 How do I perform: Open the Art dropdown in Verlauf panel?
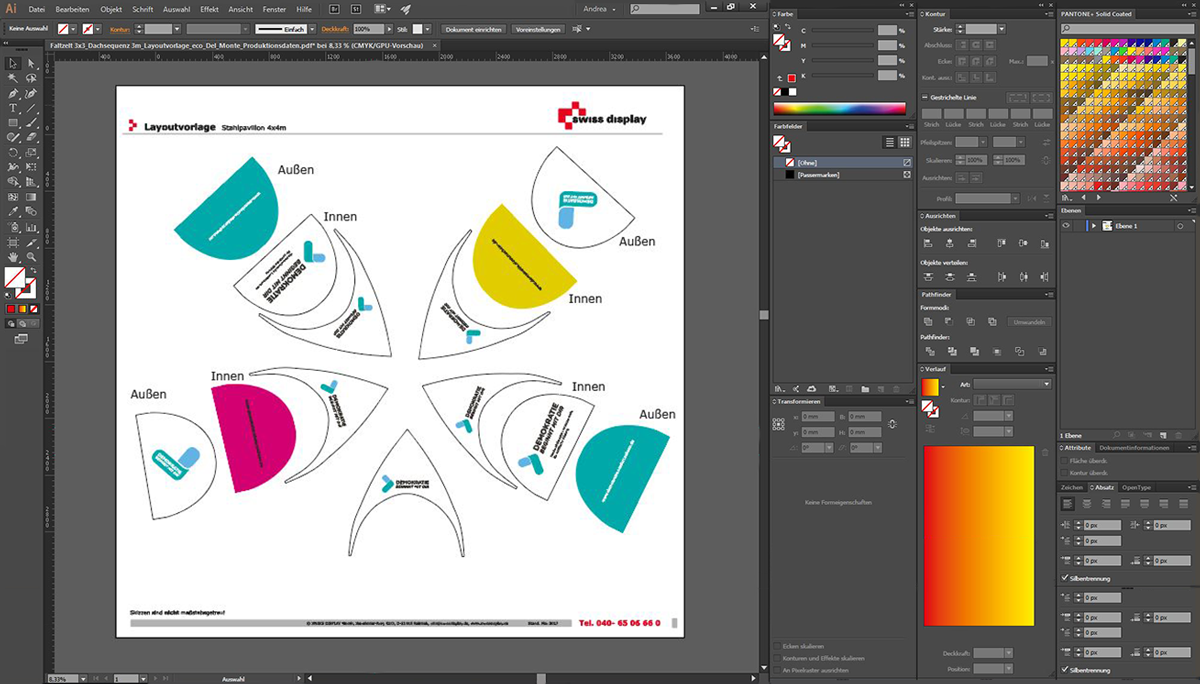coord(1012,384)
